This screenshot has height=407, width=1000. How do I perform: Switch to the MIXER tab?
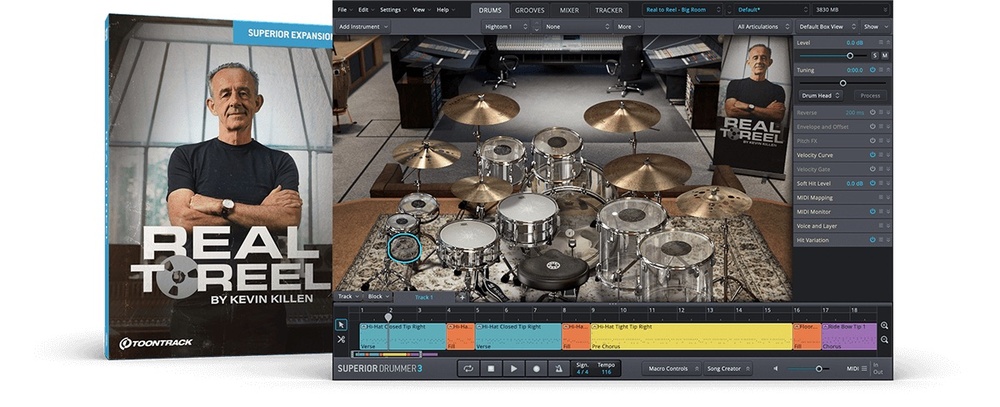coord(570,10)
